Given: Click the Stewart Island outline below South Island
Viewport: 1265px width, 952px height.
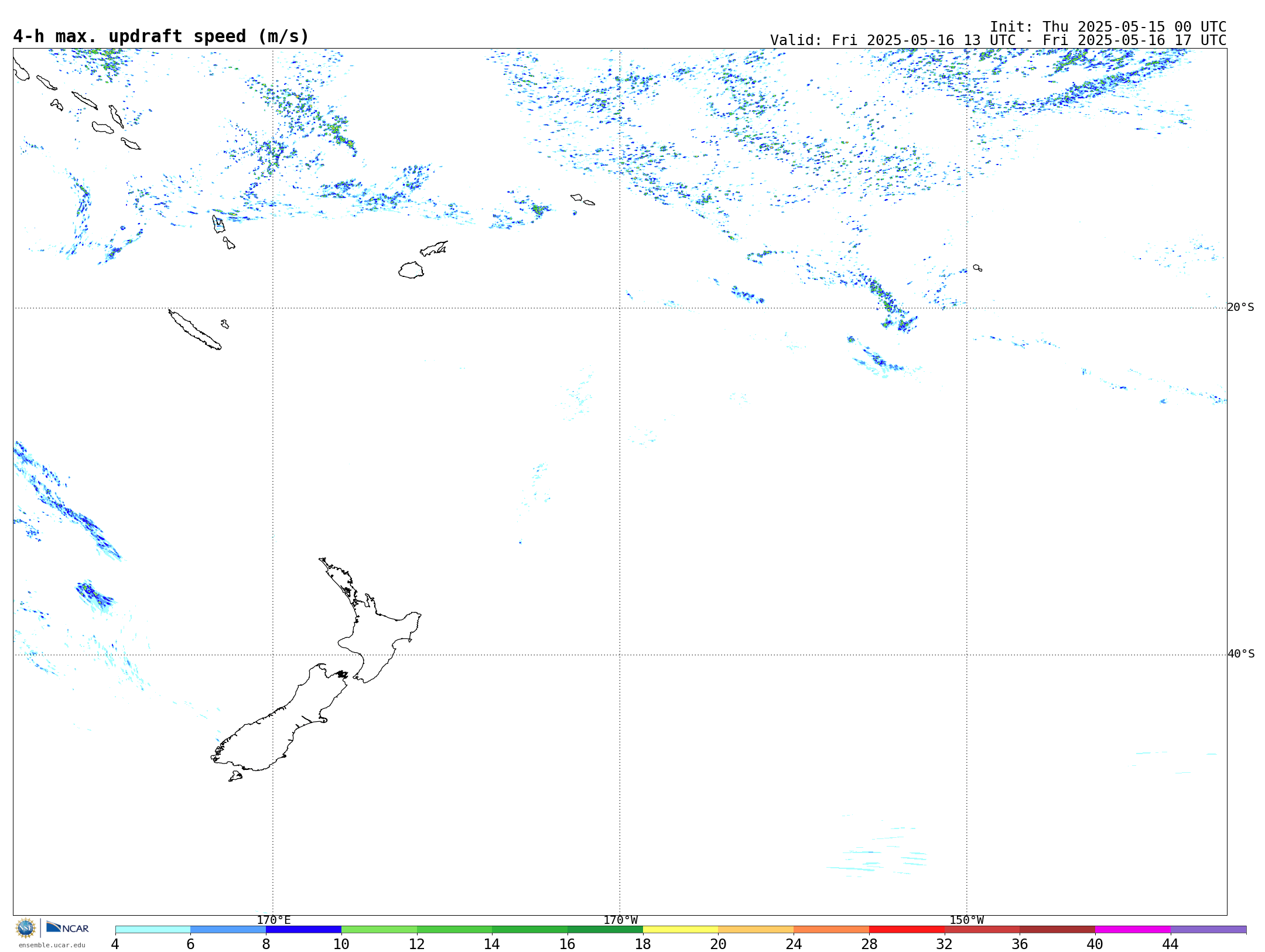Looking at the screenshot, I should [x=235, y=776].
